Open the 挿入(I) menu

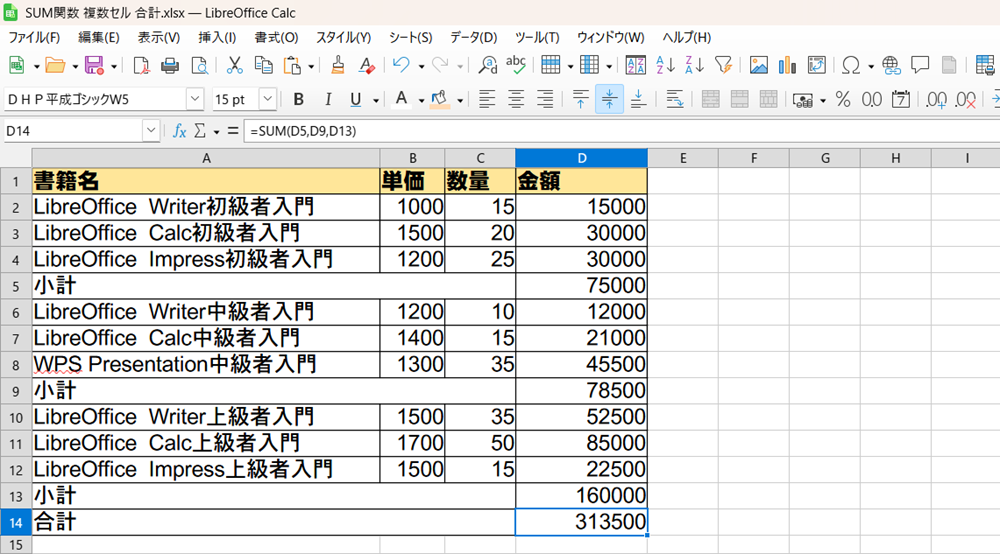coord(217,38)
